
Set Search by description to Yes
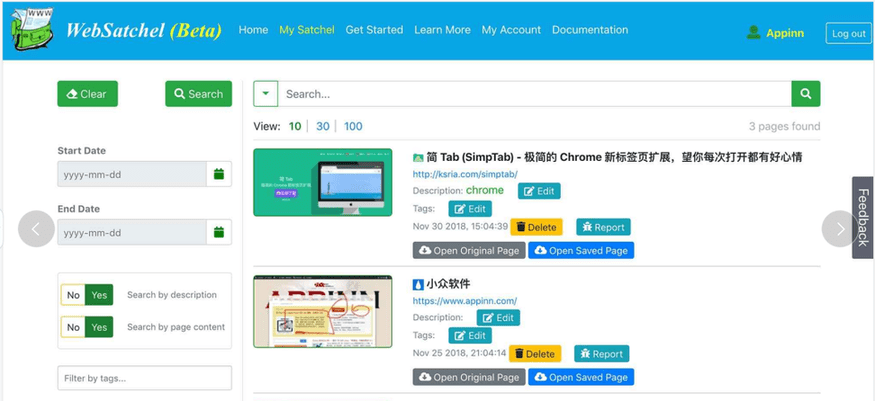pos(99,295)
